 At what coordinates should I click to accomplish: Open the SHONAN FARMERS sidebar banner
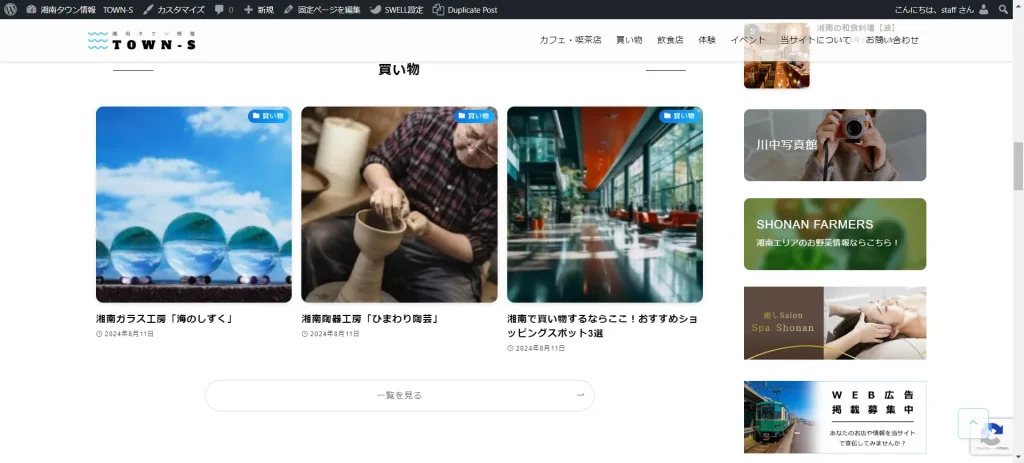coord(835,234)
